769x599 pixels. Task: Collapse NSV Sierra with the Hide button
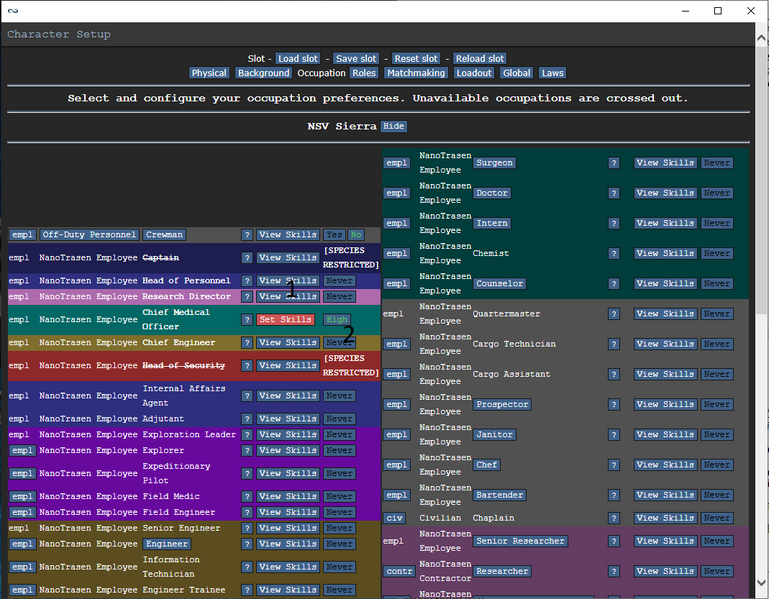click(x=394, y=127)
